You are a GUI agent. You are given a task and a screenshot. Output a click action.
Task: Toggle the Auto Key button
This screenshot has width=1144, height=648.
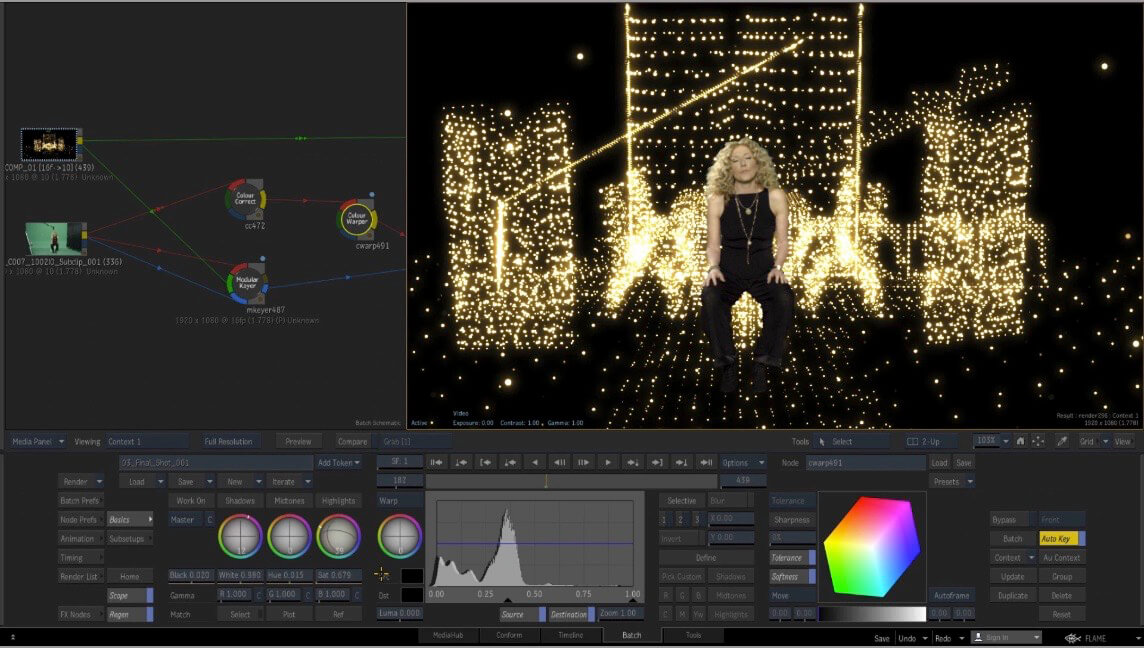click(1062, 538)
